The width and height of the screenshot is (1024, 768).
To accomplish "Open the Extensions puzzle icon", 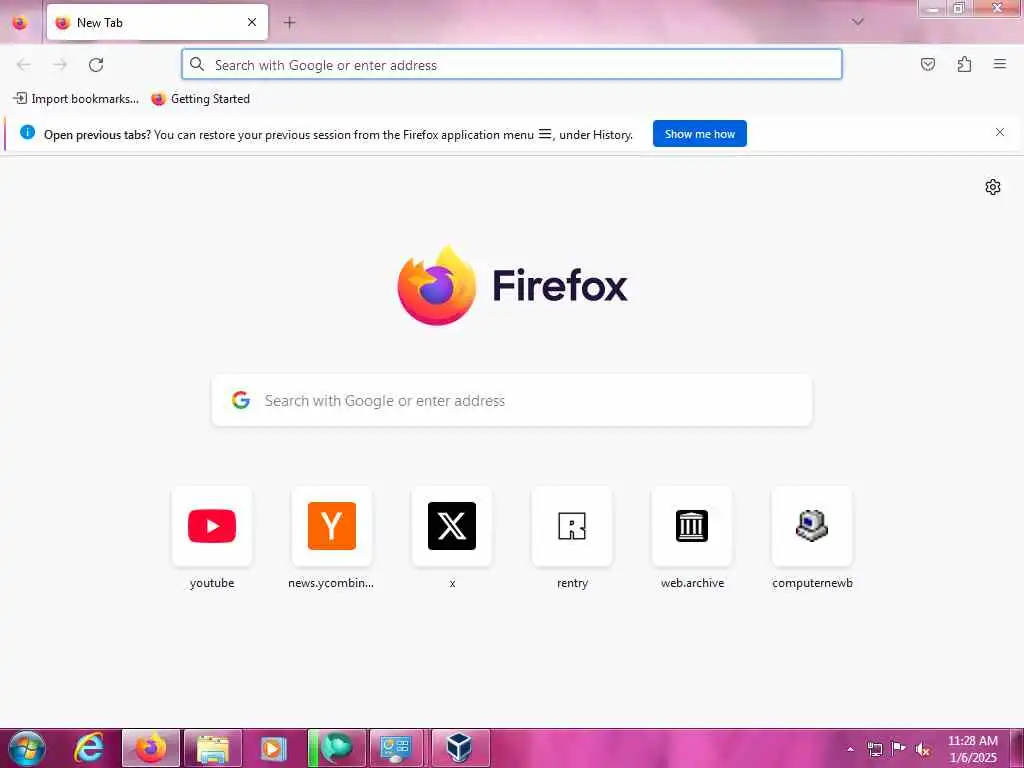I will [964, 64].
